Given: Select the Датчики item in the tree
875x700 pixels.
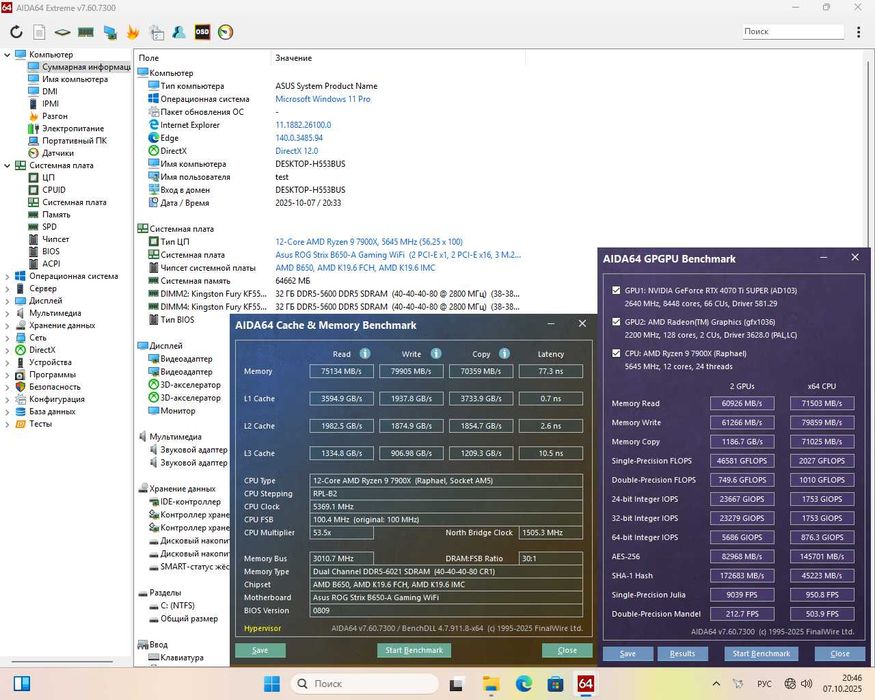Looking at the screenshot, I should pyautogui.click(x=57, y=153).
